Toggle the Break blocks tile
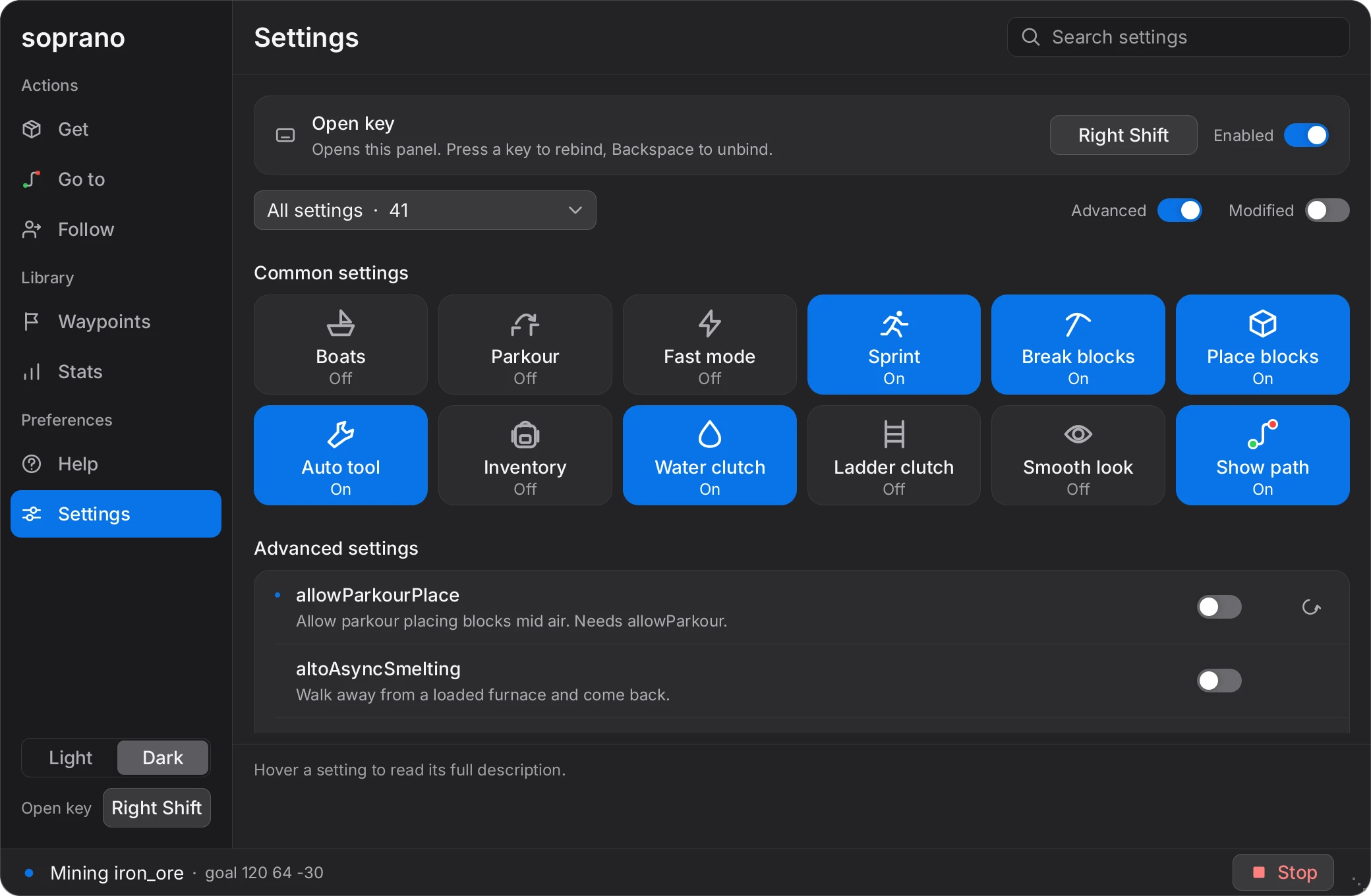The width and height of the screenshot is (1371, 896). click(1078, 345)
